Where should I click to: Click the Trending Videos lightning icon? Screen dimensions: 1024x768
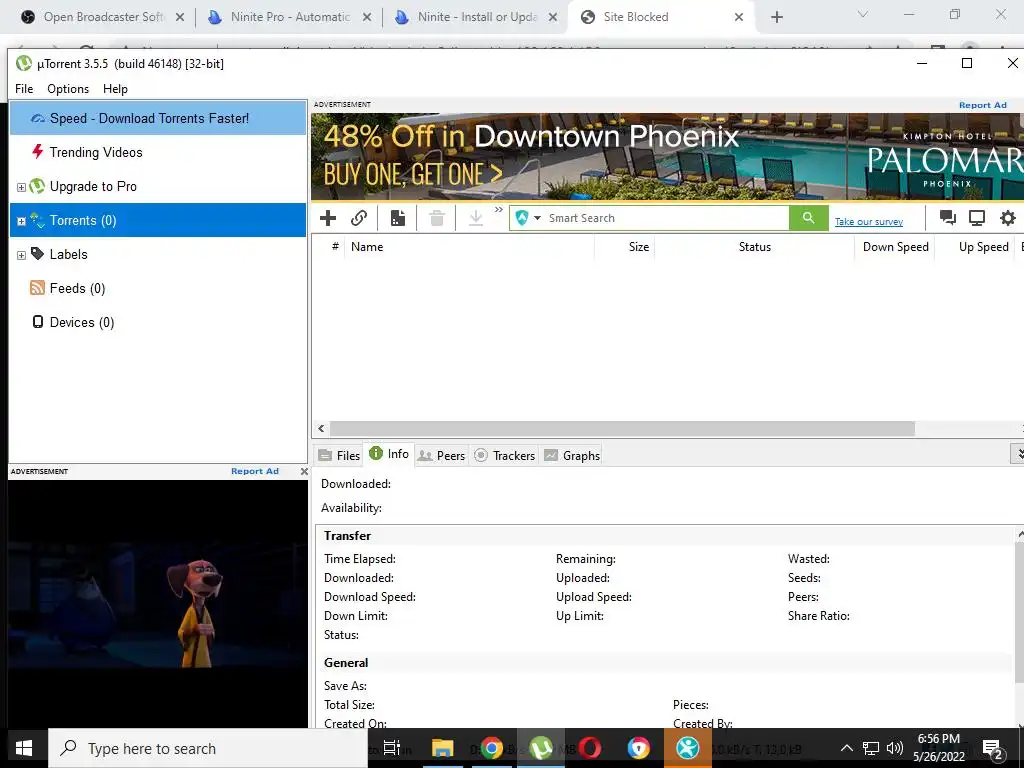click(x=37, y=152)
